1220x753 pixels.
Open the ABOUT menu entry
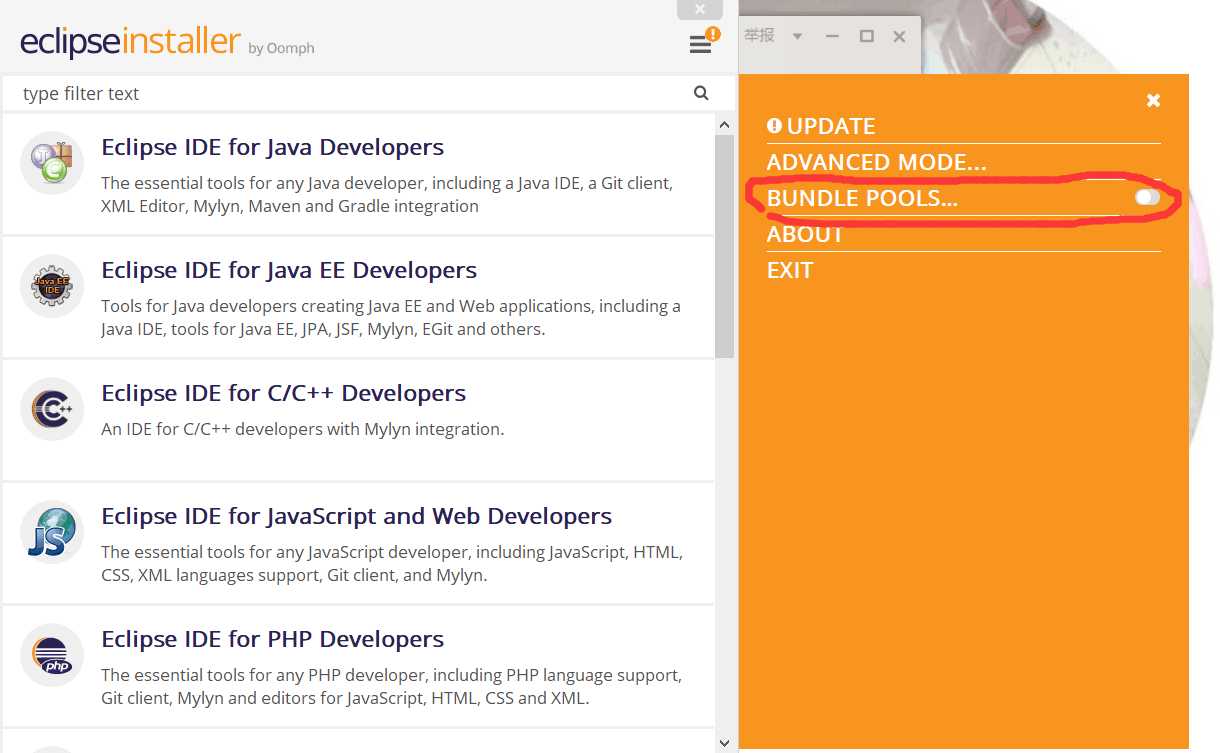point(805,234)
